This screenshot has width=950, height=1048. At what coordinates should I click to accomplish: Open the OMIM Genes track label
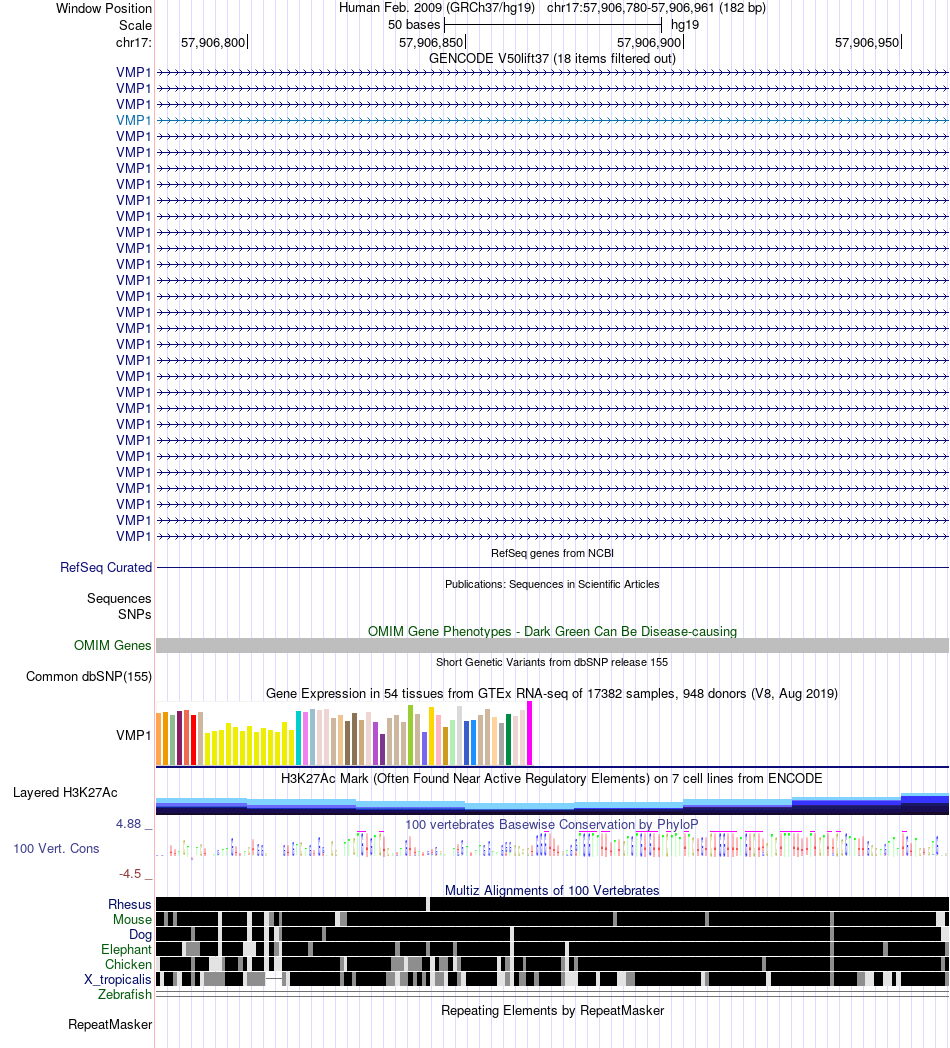click(x=112, y=646)
